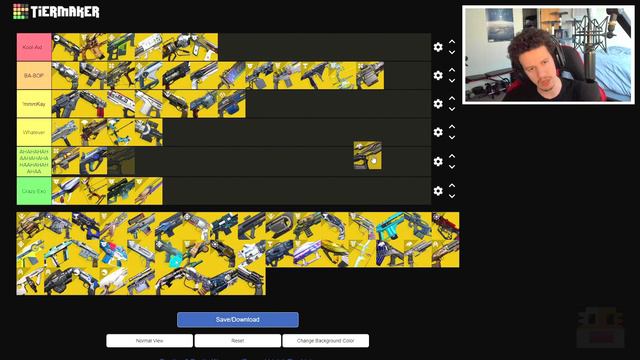
Task: Pick purple-and-white gun in unranked pool
Action: (x=307, y=253)
